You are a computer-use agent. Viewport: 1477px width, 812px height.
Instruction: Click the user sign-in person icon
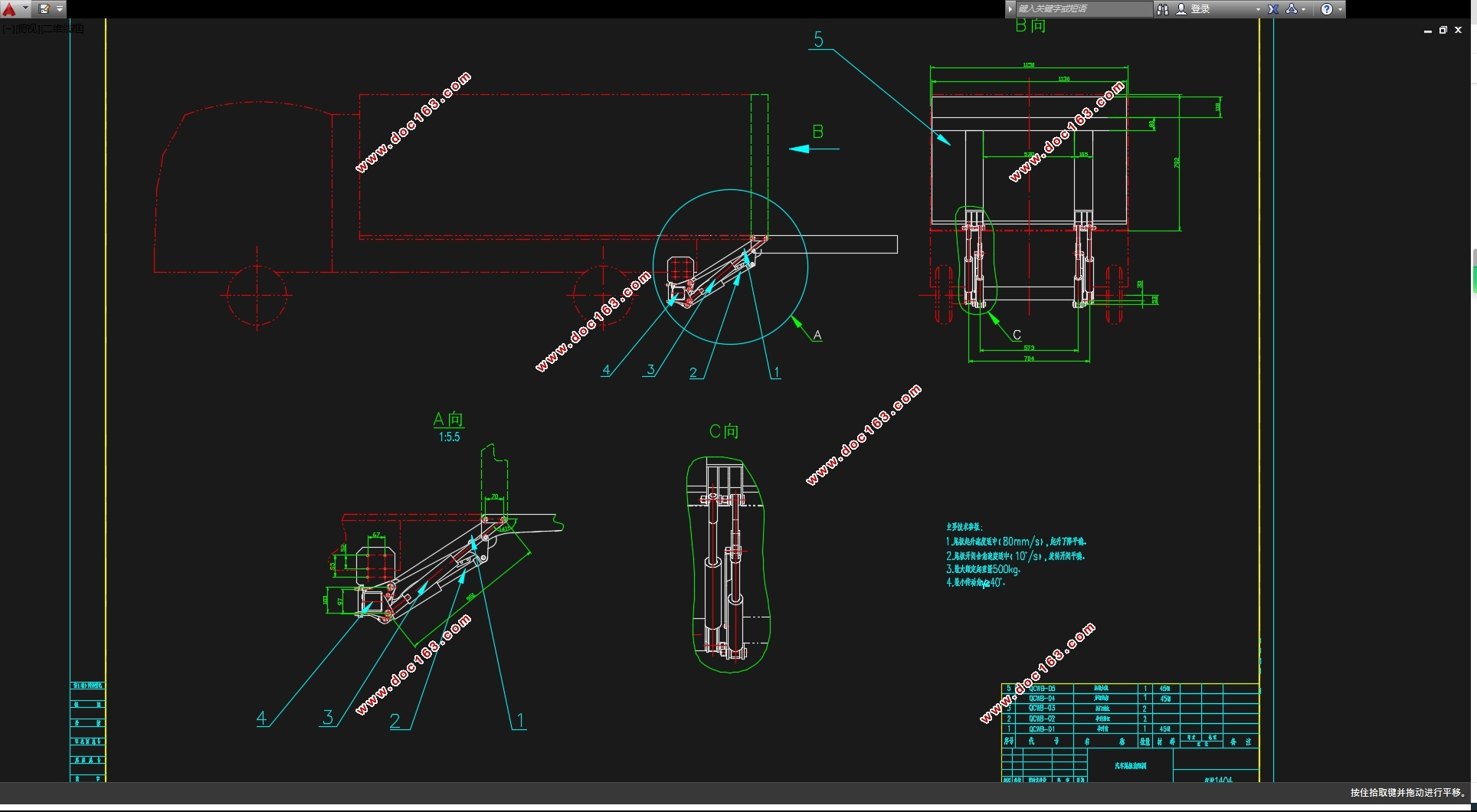tap(1181, 9)
